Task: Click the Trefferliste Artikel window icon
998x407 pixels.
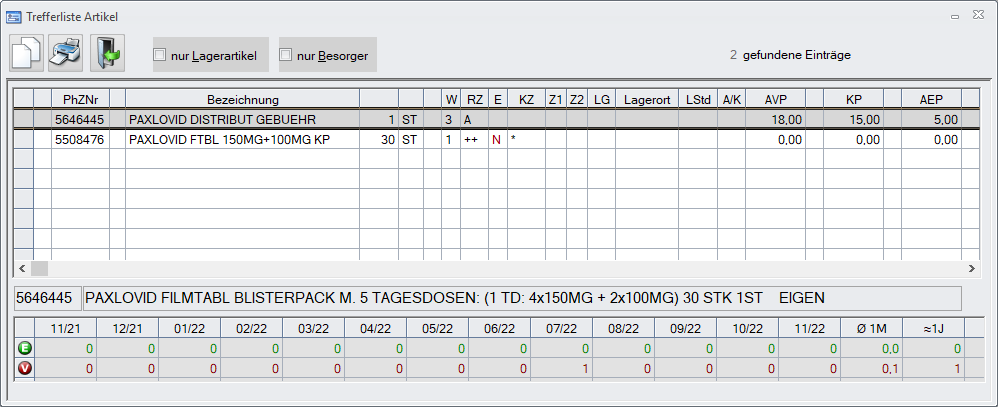Action: pos(13,15)
